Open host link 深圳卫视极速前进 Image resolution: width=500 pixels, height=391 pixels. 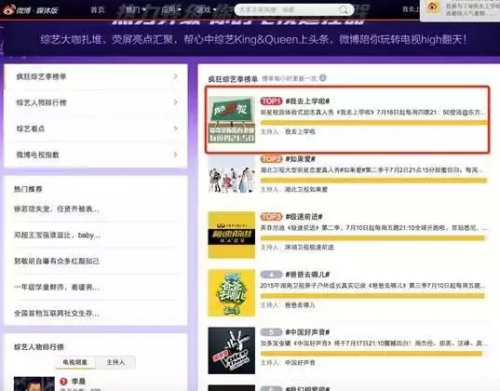click(x=309, y=247)
